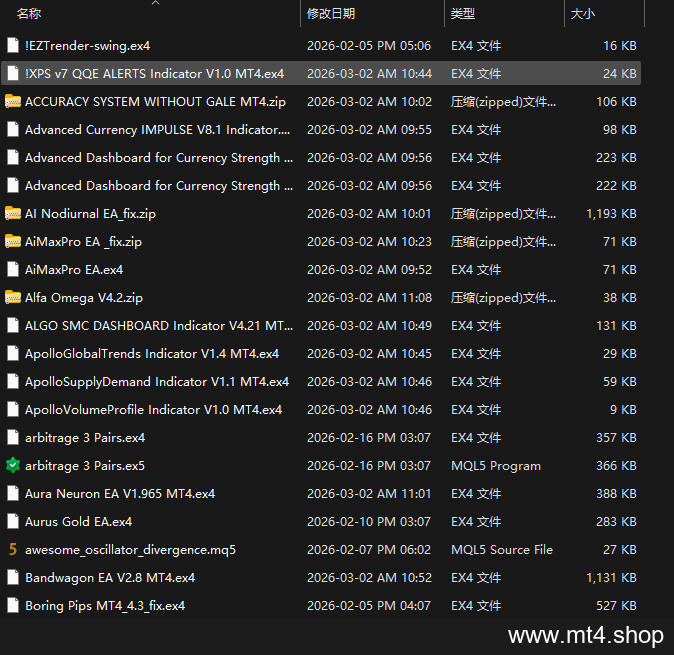Click the file icon of ApolloVolumeProfile Indicator

(x=13, y=409)
